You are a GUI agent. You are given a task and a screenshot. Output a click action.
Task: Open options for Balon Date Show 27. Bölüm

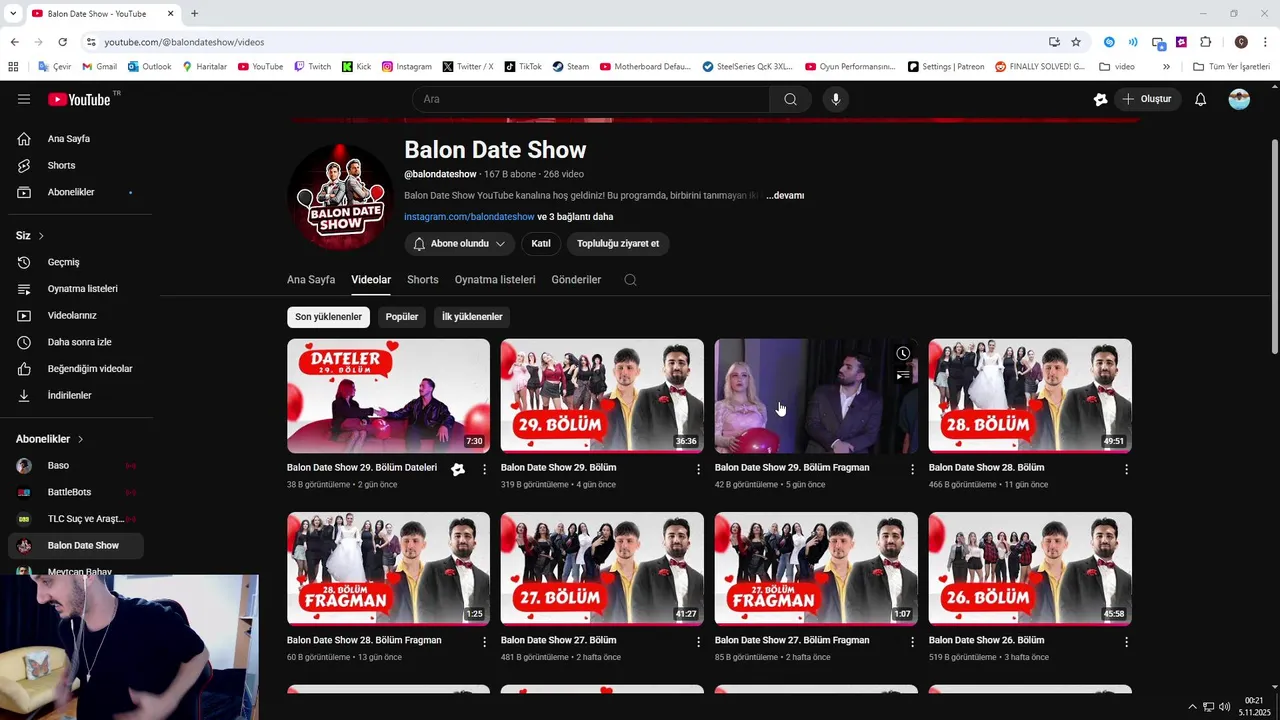[699, 641]
